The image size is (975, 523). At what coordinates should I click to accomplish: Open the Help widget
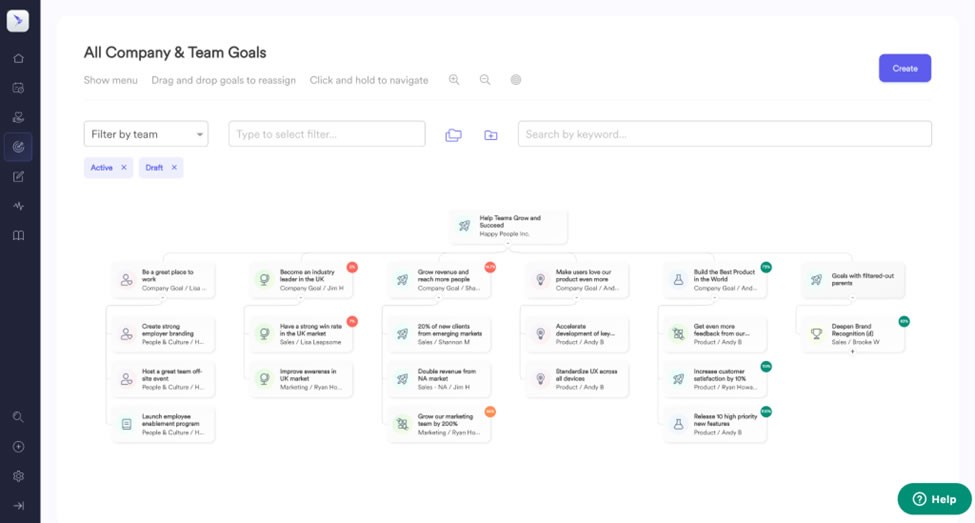pyautogui.click(x=934, y=499)
